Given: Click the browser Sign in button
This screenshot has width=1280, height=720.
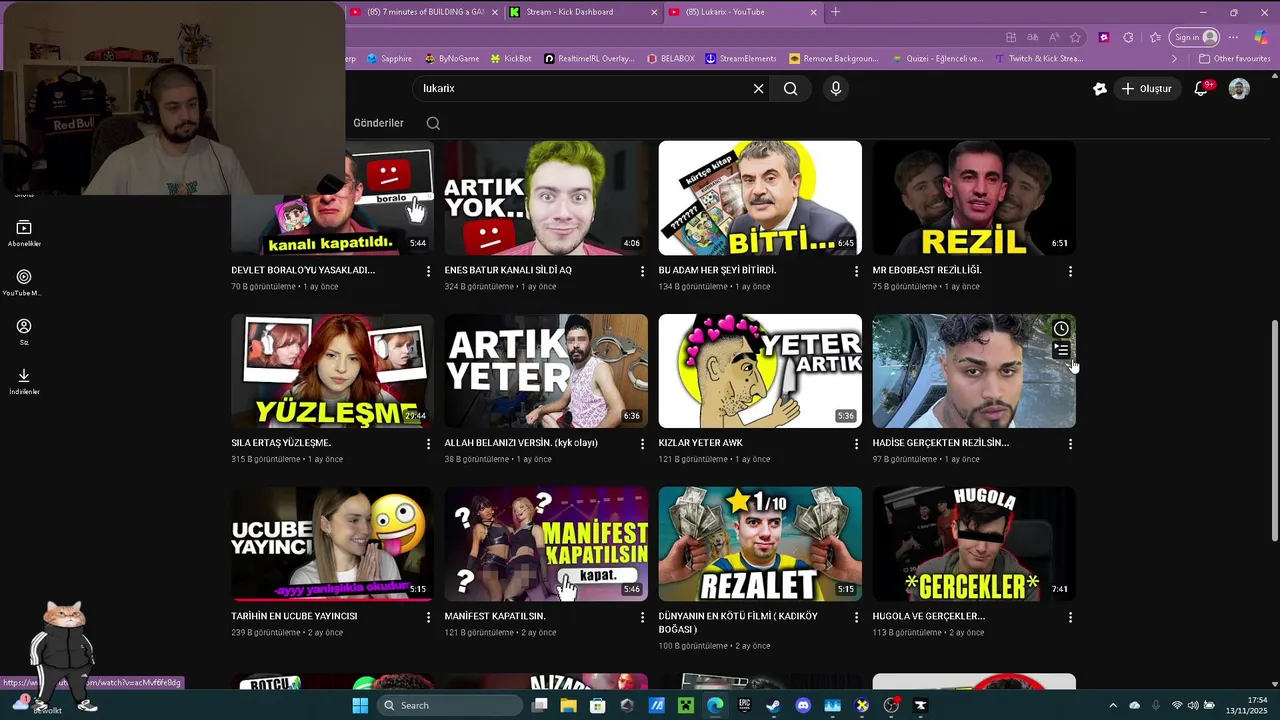Looking at the screenshot, I should (1194, 37).
